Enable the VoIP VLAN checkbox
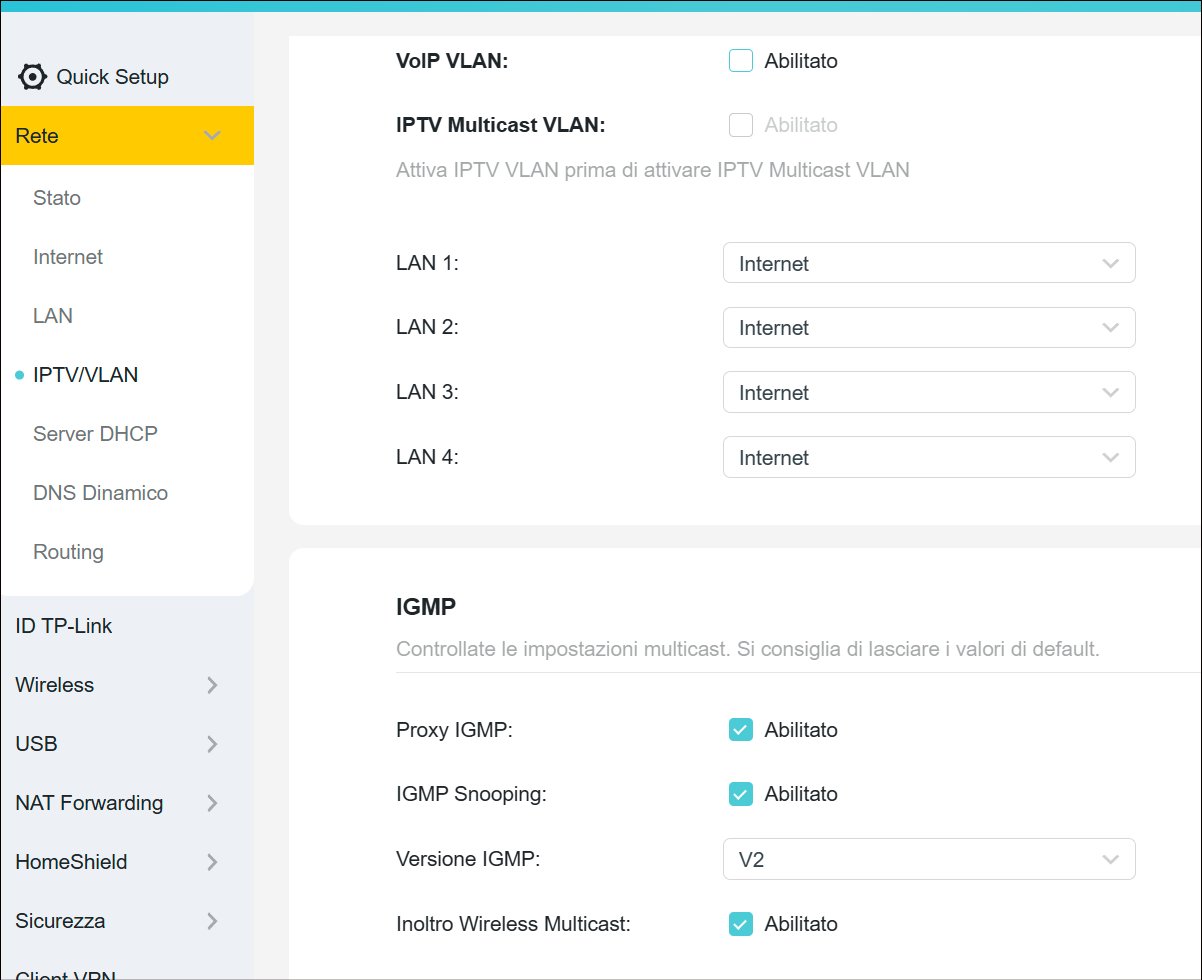The height and width of the screenshot is (980, 1202). (x=741, y=61)
